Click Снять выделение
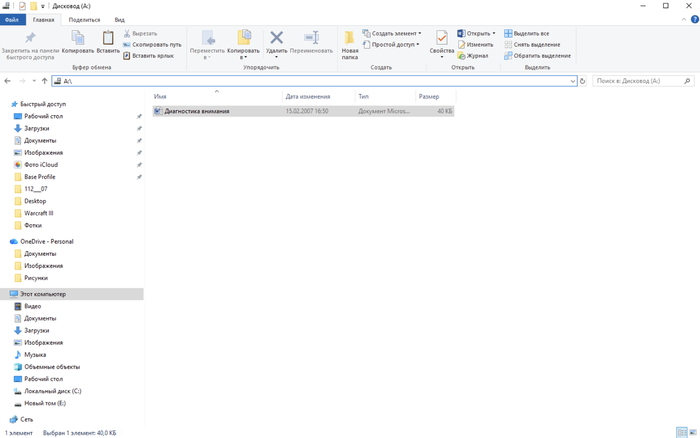This screenshot has height=438, width=700. [532, 45]
